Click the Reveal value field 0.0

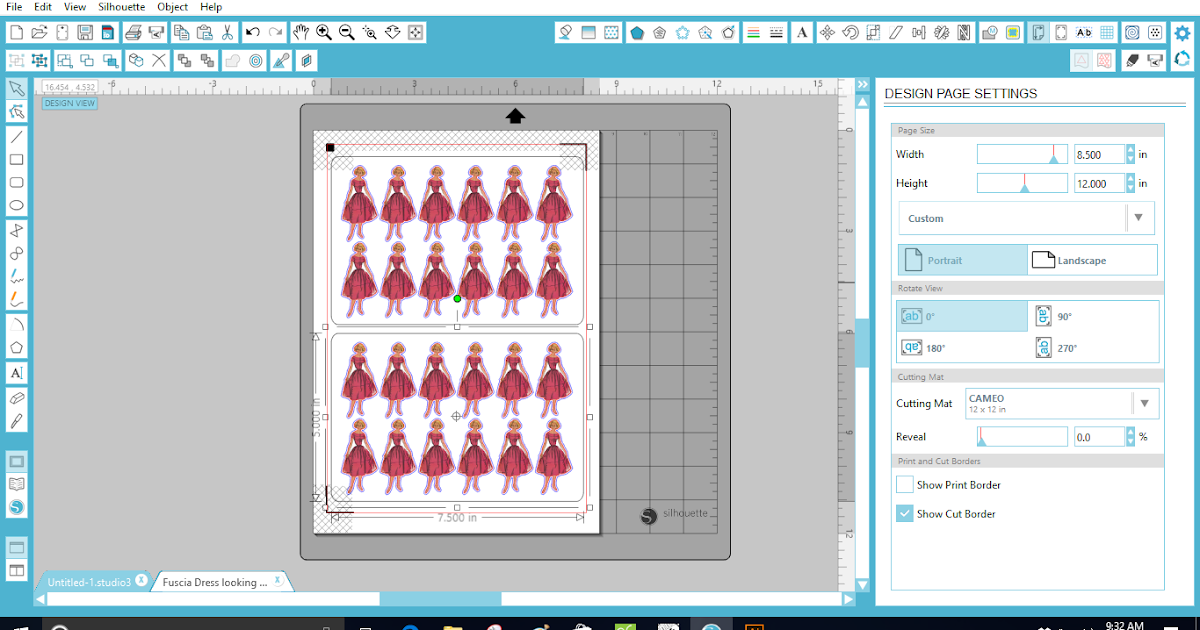click(x=1098, y=437)
